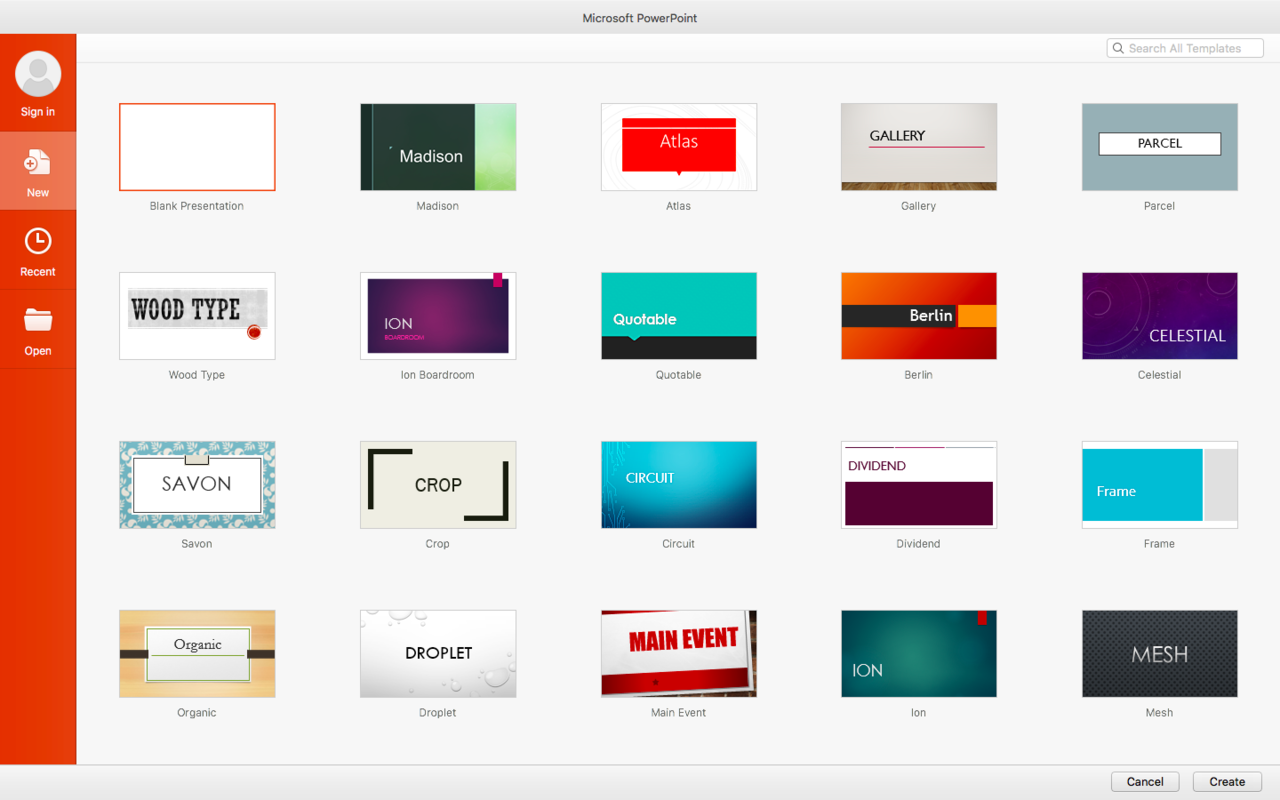Click the "Circuit" caption text

coord(679,544)
